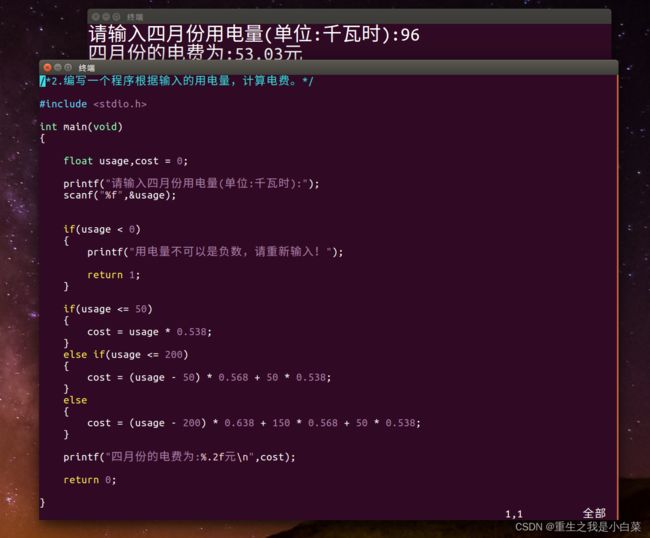The width and height of the screenshot is (650, 538).
Task: Close the front 终端 window with red button
Action: 47,68
